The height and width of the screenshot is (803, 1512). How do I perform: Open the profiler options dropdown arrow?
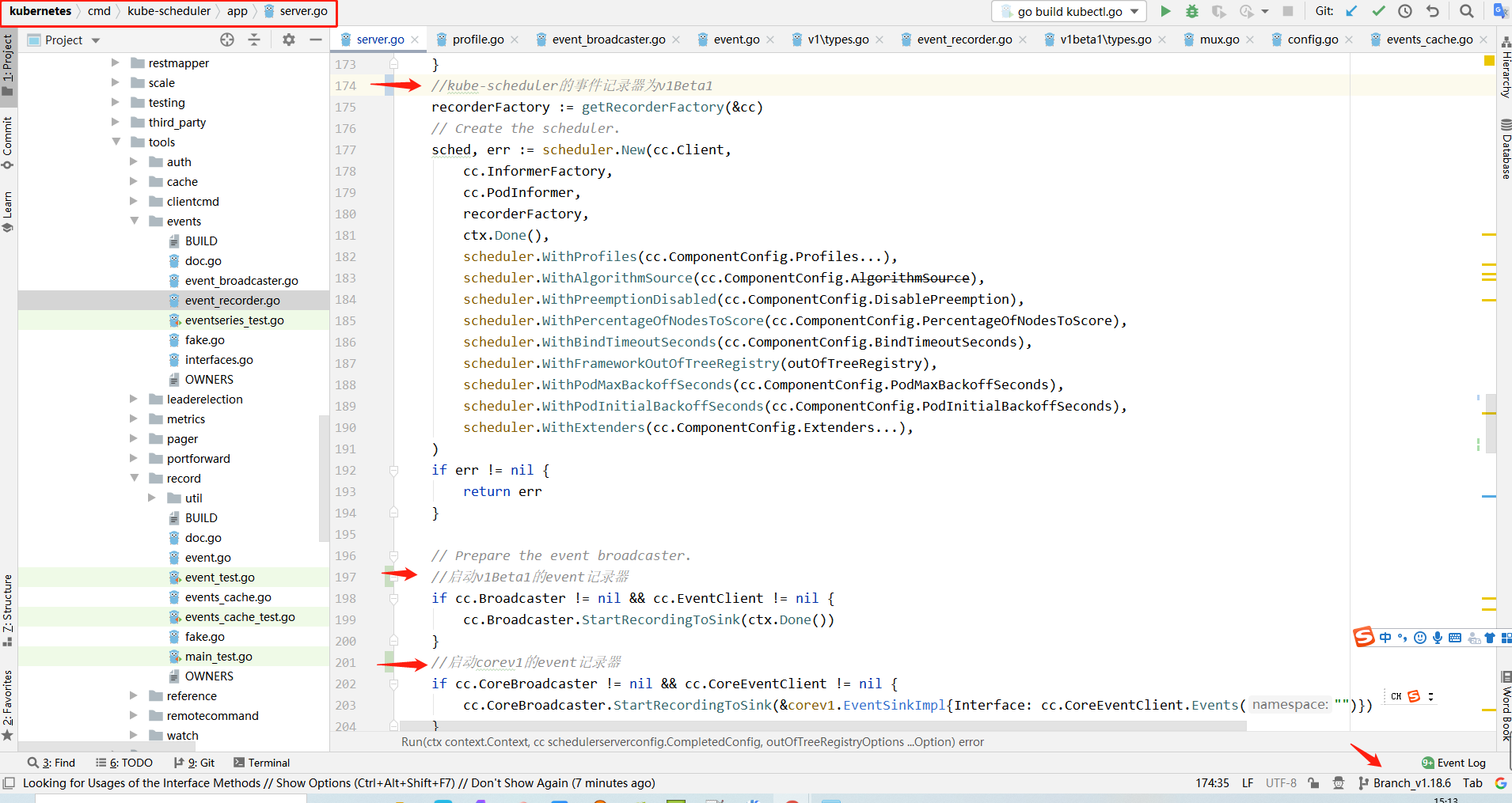tap(1264, 11)
